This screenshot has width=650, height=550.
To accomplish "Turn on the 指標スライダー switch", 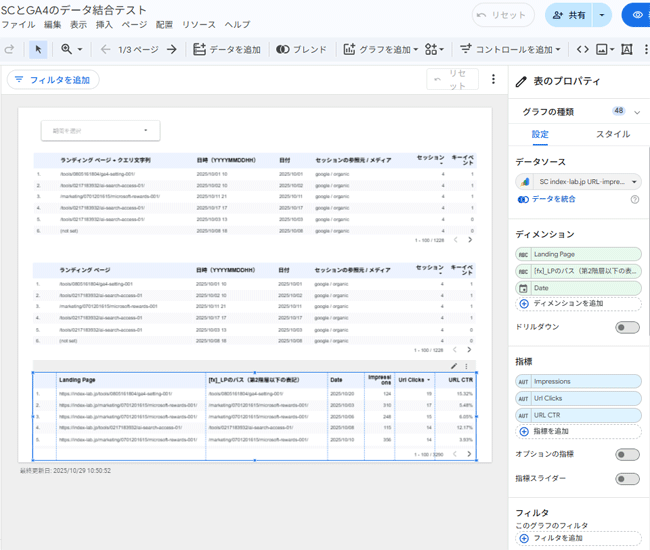I will [627, 479].
